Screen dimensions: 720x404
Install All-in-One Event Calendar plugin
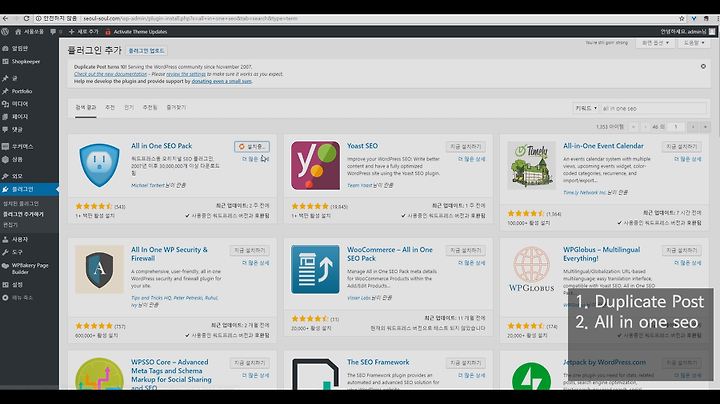click(681, 146)
